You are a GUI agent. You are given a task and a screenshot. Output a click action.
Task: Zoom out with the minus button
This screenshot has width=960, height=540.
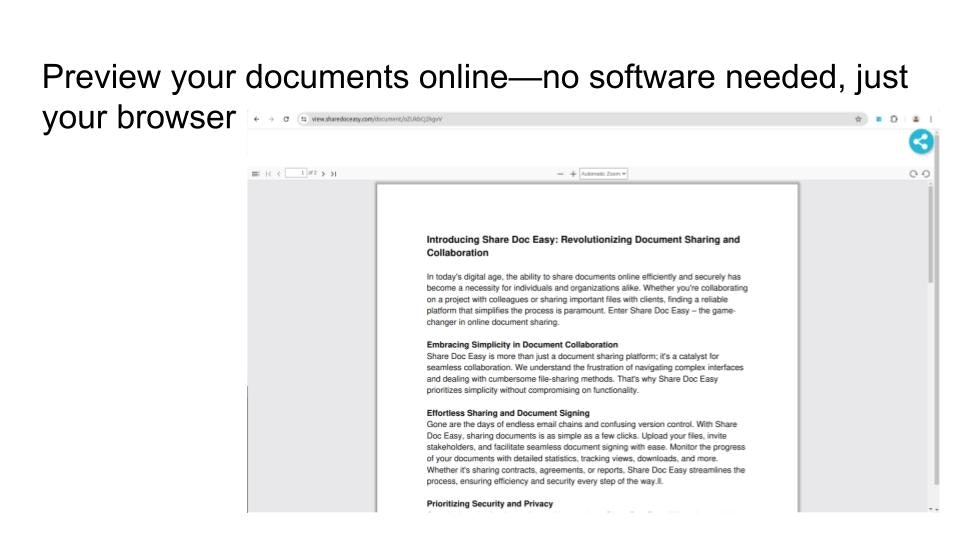(560, 174)
